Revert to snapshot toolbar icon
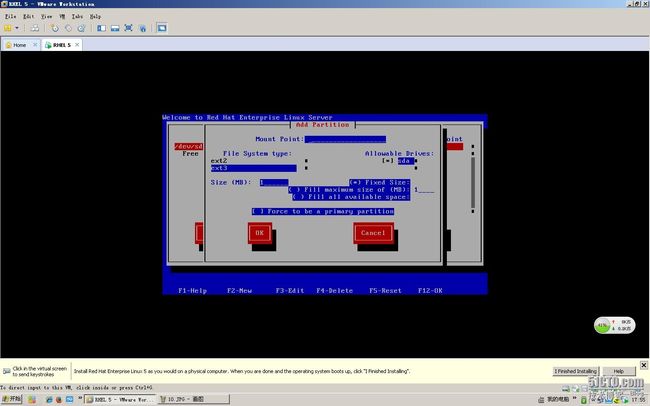This screenshot has width=650, height=406. click(68, 28)
